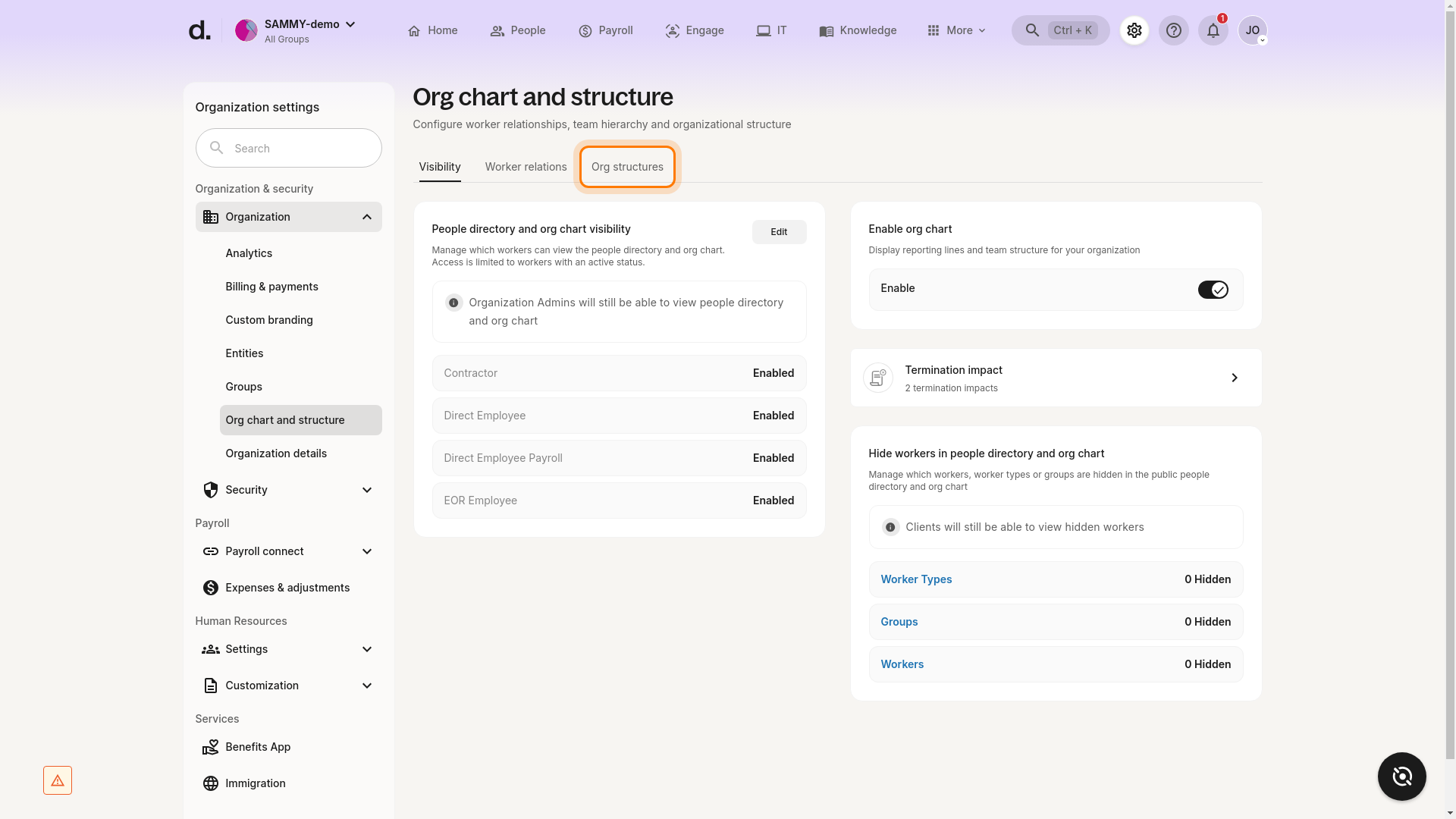Click the Deel logo
This screenshot has height=819, width=1456.
[x=199, y=30]
